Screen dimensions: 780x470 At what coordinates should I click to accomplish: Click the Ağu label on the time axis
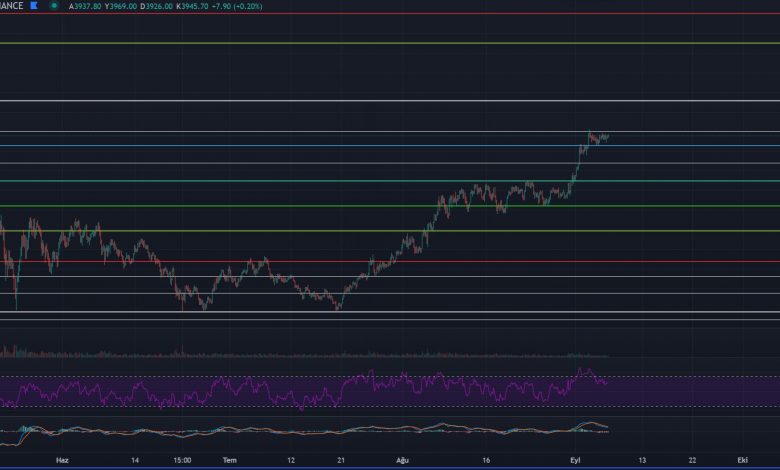[403, 461]
